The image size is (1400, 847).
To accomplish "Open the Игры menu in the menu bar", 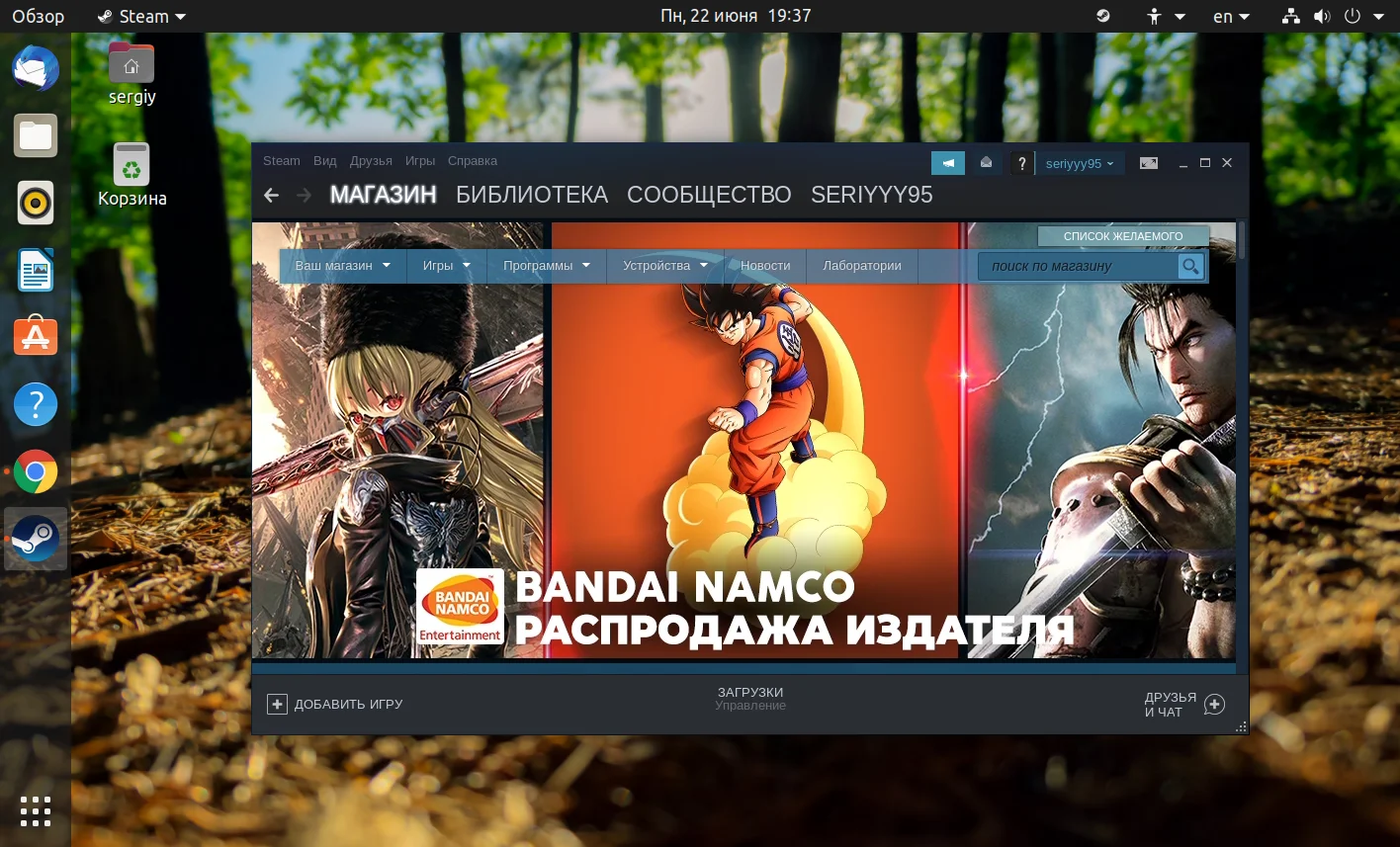I will pos(420,161).
